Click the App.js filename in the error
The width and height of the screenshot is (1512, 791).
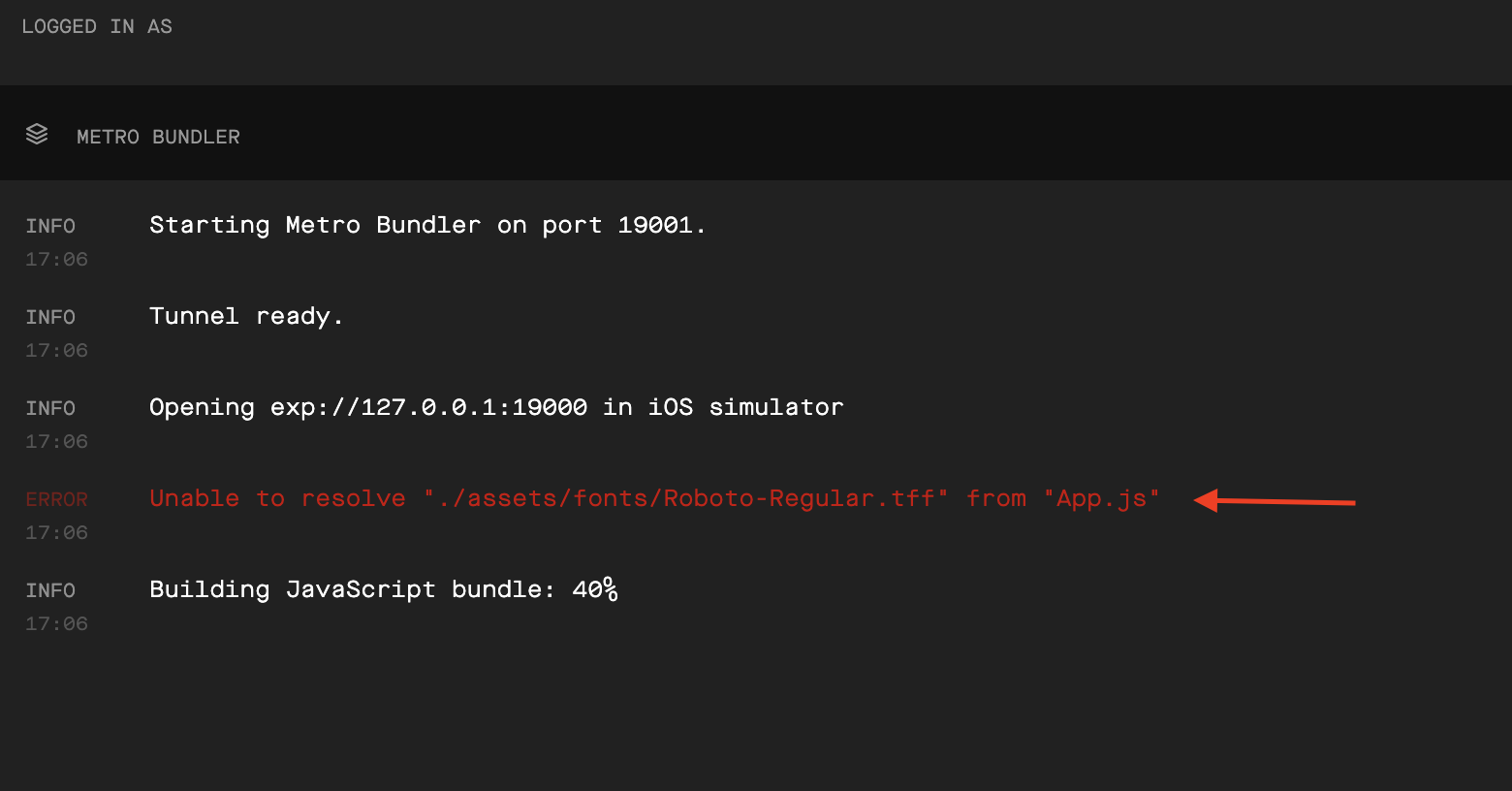pos(1103,497)
